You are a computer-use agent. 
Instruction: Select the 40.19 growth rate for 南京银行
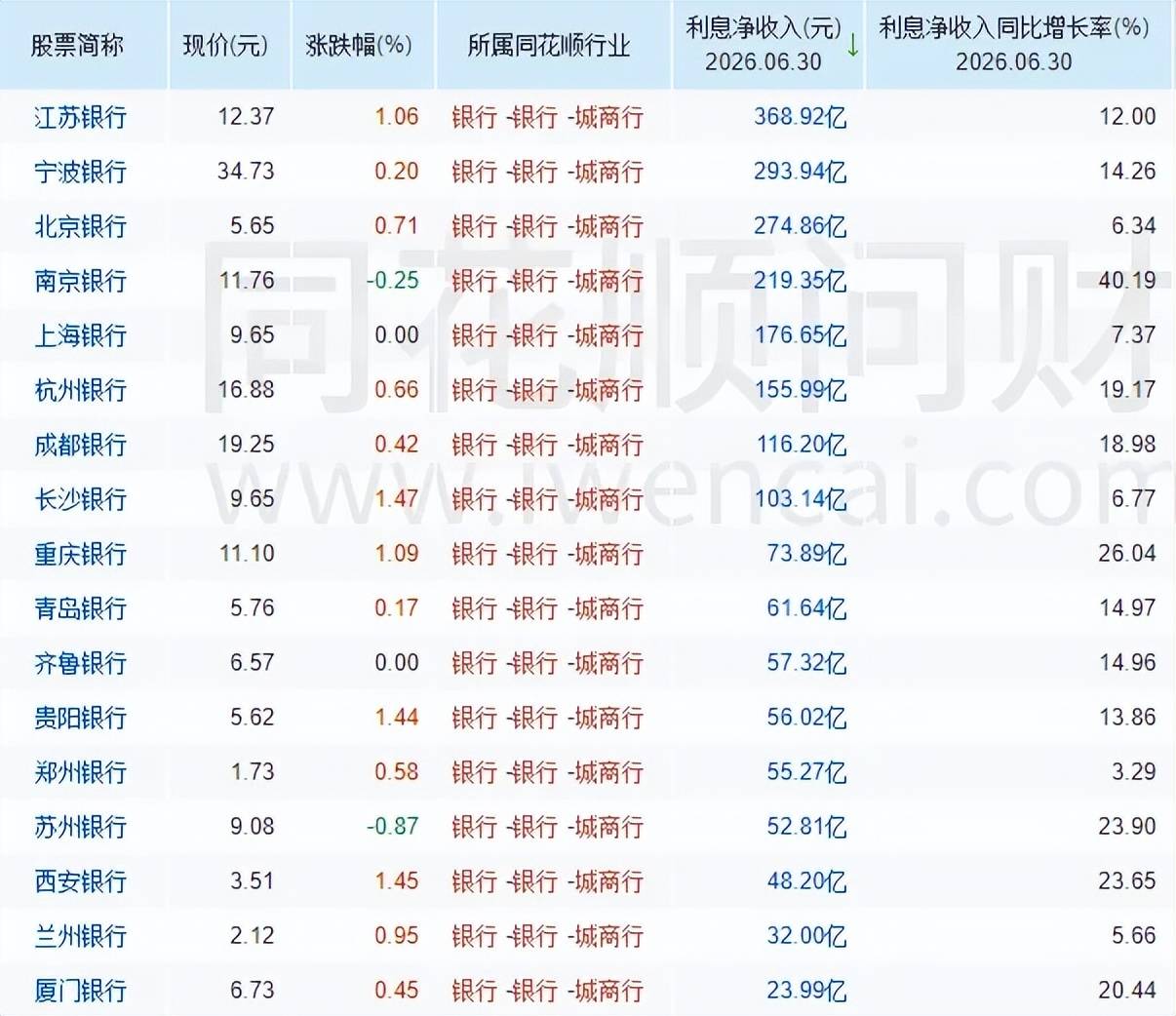1126,281
